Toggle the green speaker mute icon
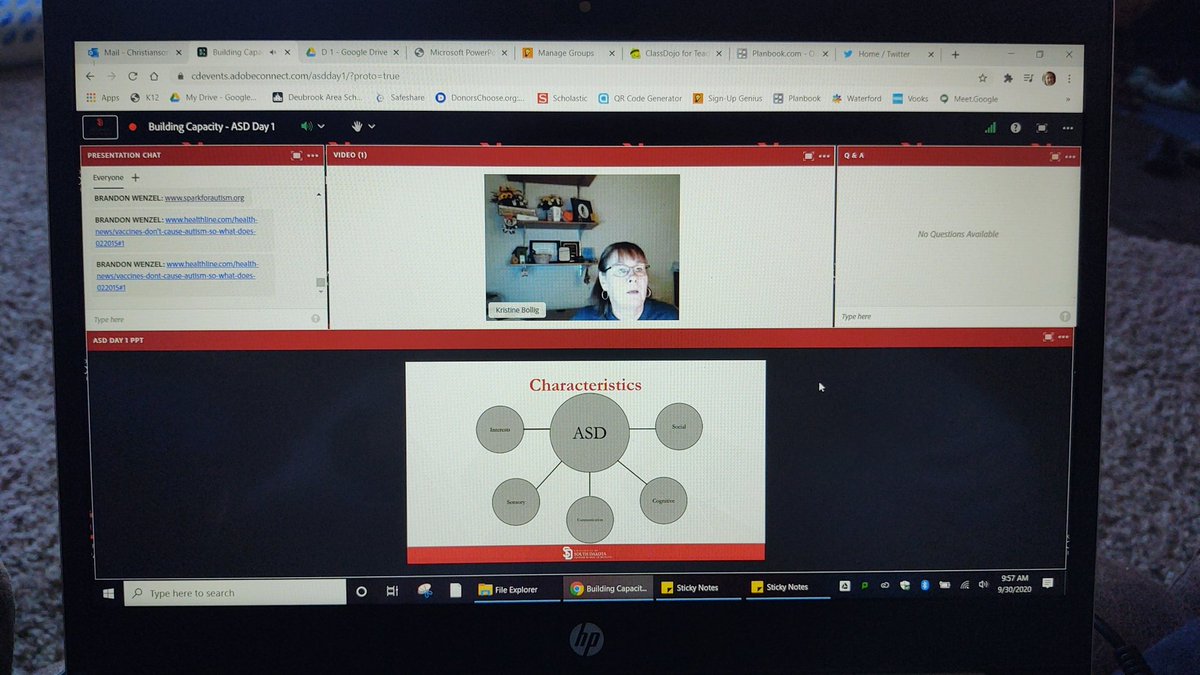1200x675 pixels. [307, 127]
